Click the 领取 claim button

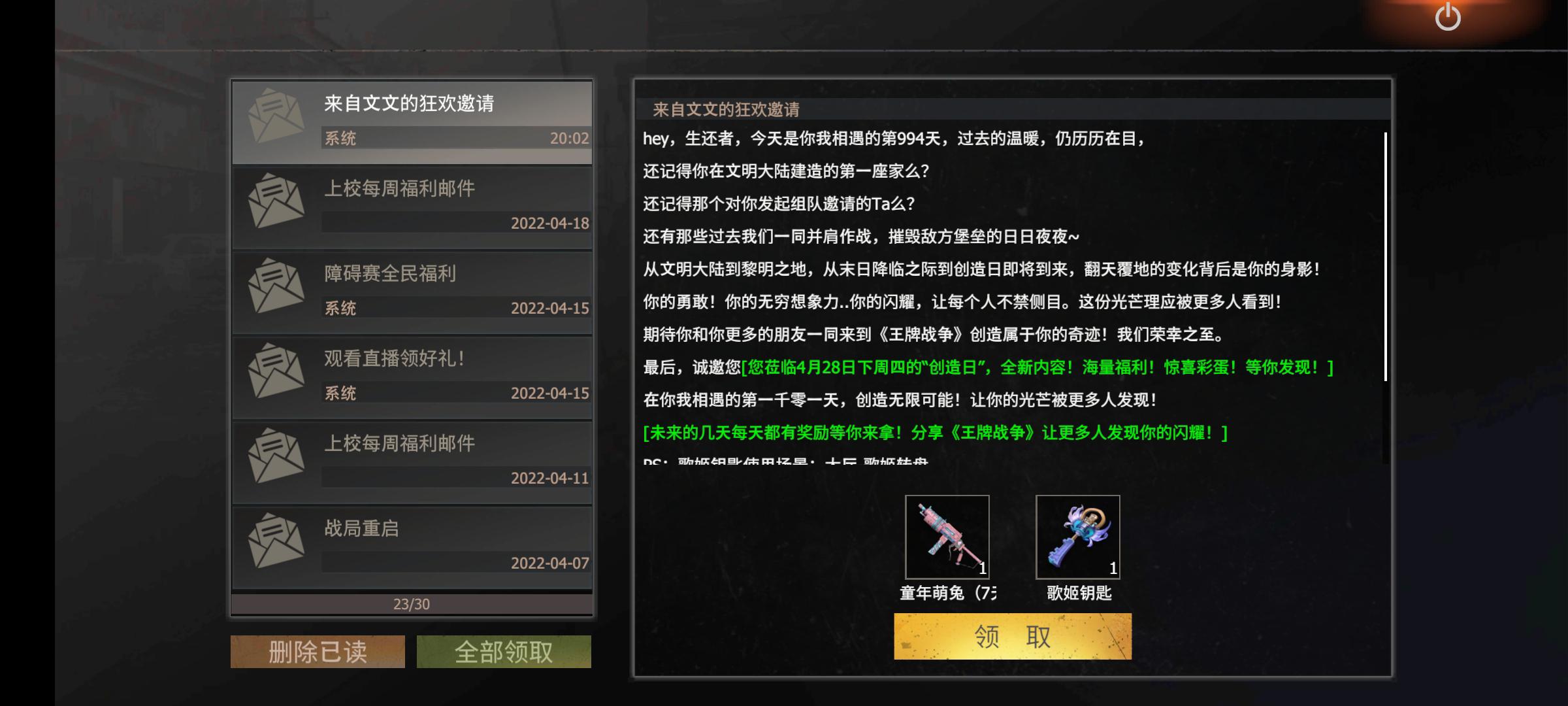click(1013, 636)
